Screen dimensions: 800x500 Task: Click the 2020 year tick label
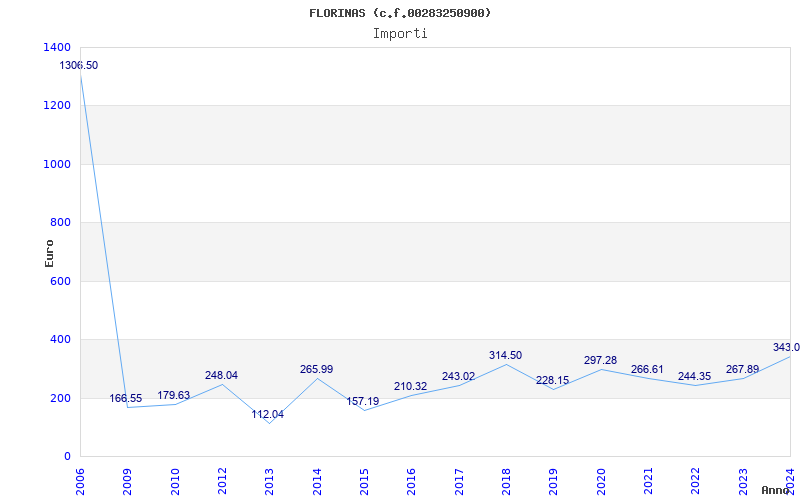pyautogui.click(x=601, y=482)
